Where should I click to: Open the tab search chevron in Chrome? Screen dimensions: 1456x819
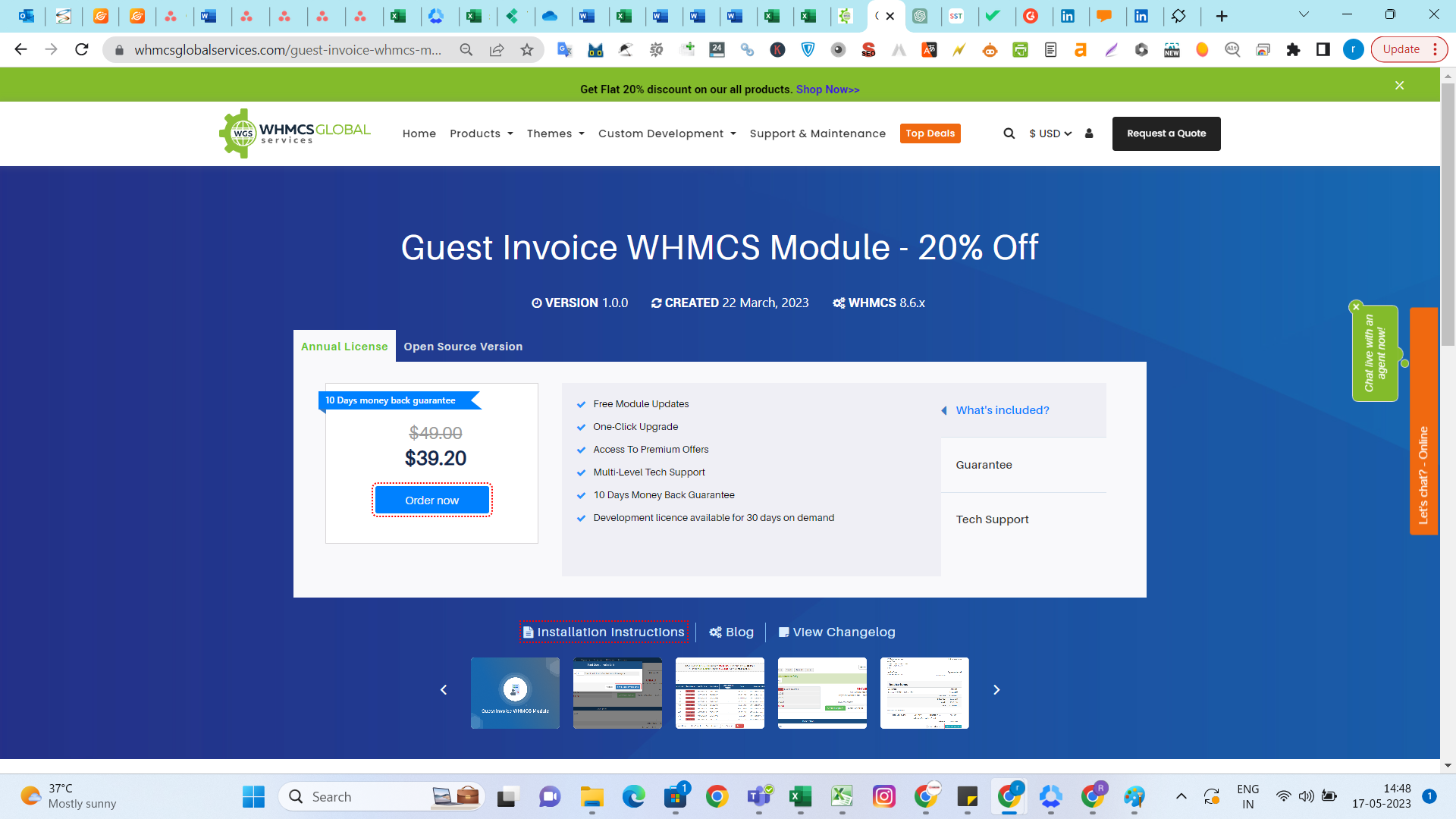tap(1304, 14)
